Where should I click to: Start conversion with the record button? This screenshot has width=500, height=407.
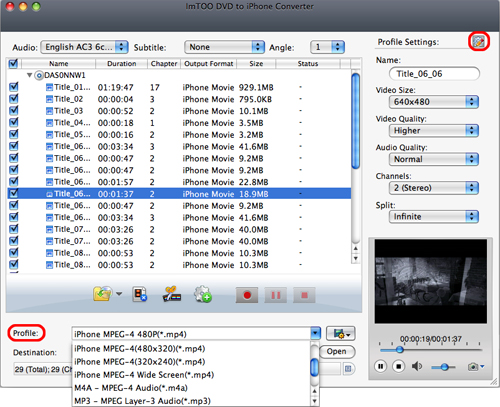click(247, 295)
